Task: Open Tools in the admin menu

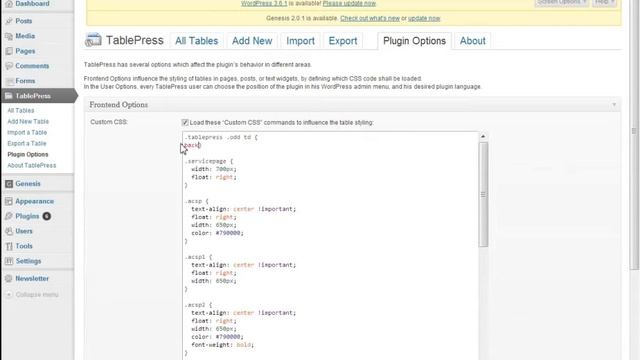Action: pos(24,246)
